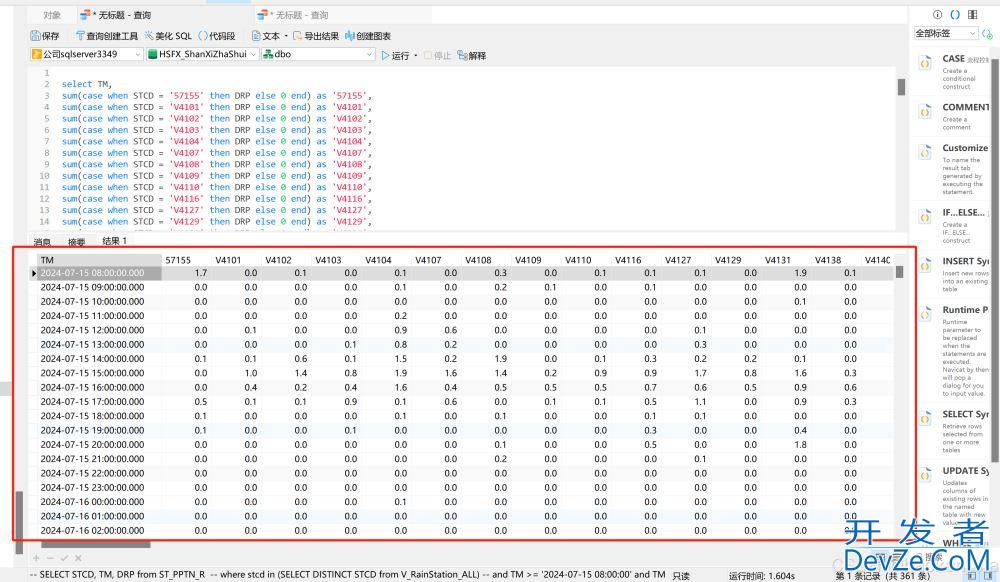1000x582 pixels.
Task: Select the UPDATE Syntax snippet
Action: 952,495
